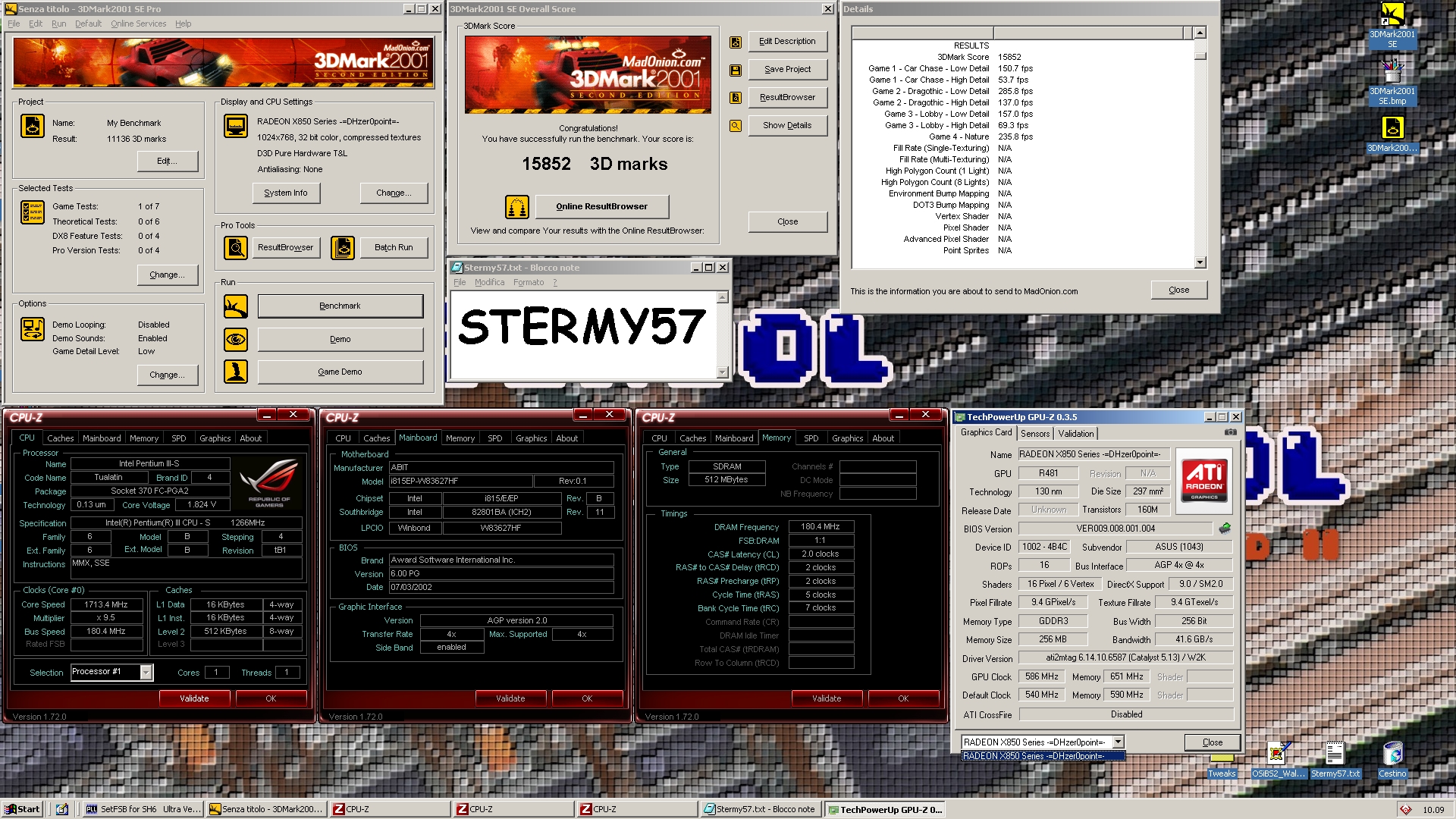
Task: Open the Processor #1 selection dropdown in CPU-Z
Action: (x=146, y=673)
